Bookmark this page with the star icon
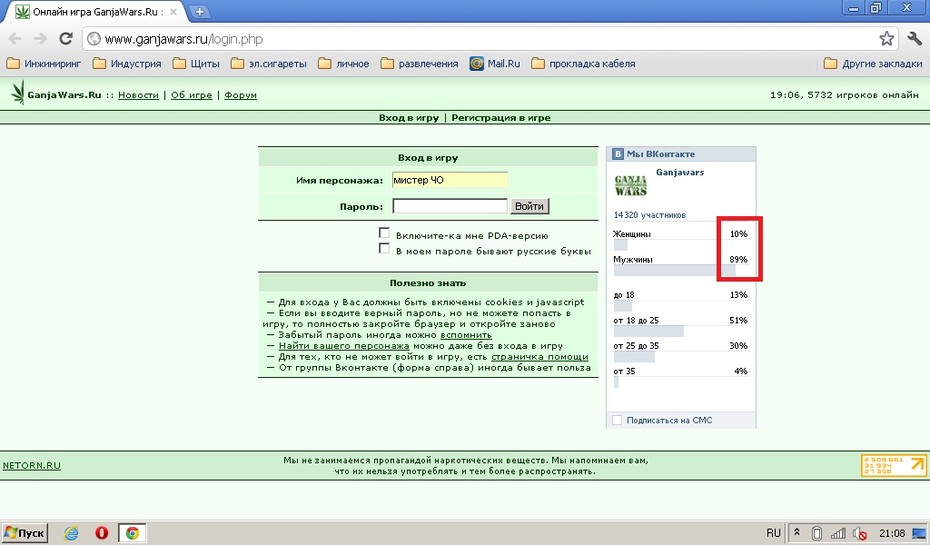Image resolution: width=930 pixels, height=545 pixels. point(886,39)
